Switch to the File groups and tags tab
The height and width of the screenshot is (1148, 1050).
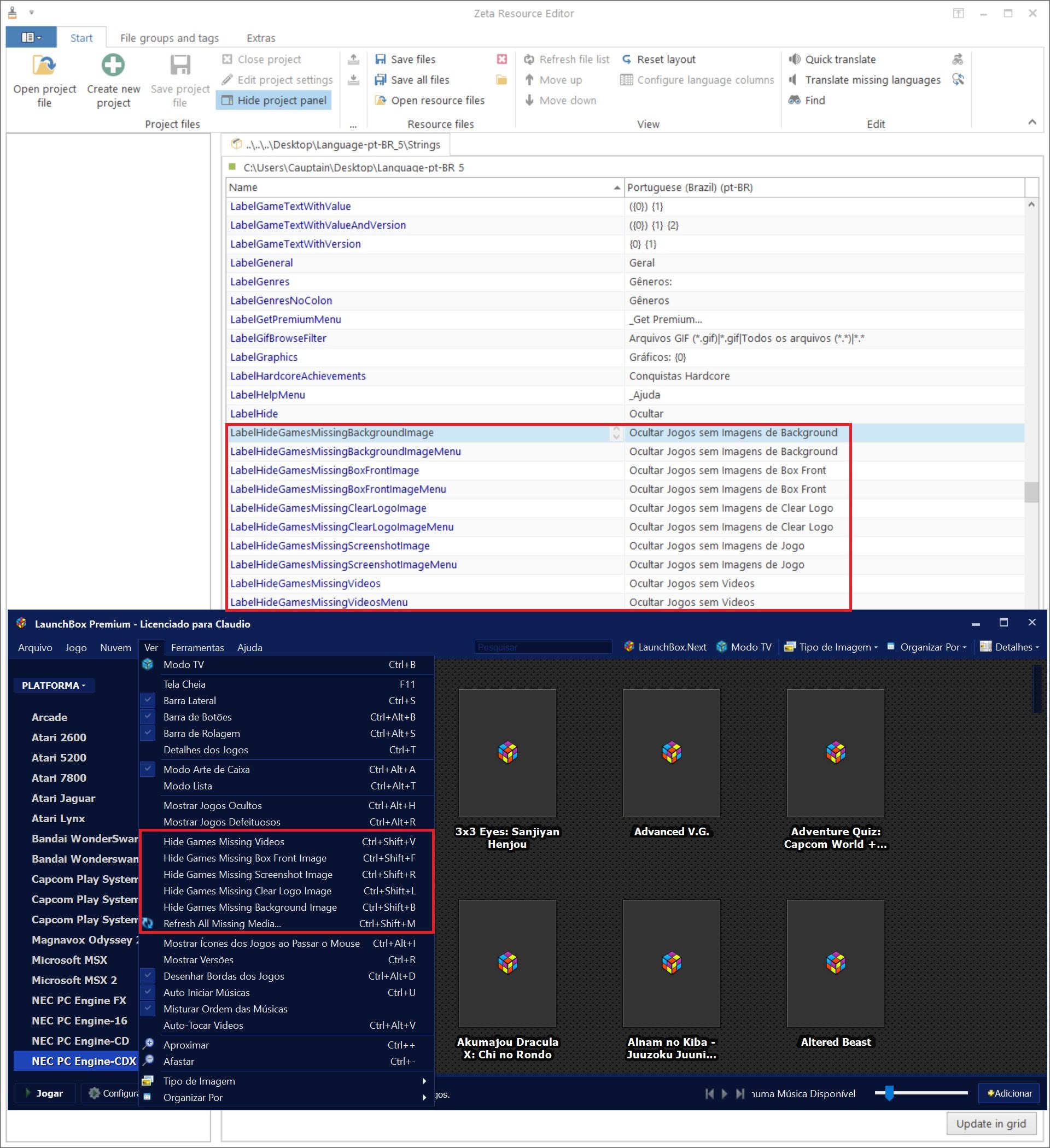(x=169, y=38)
